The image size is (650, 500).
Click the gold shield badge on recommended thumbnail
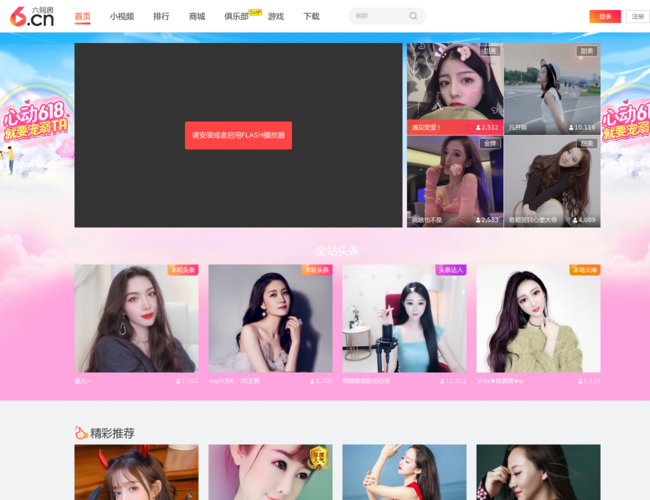click(319, 458)
